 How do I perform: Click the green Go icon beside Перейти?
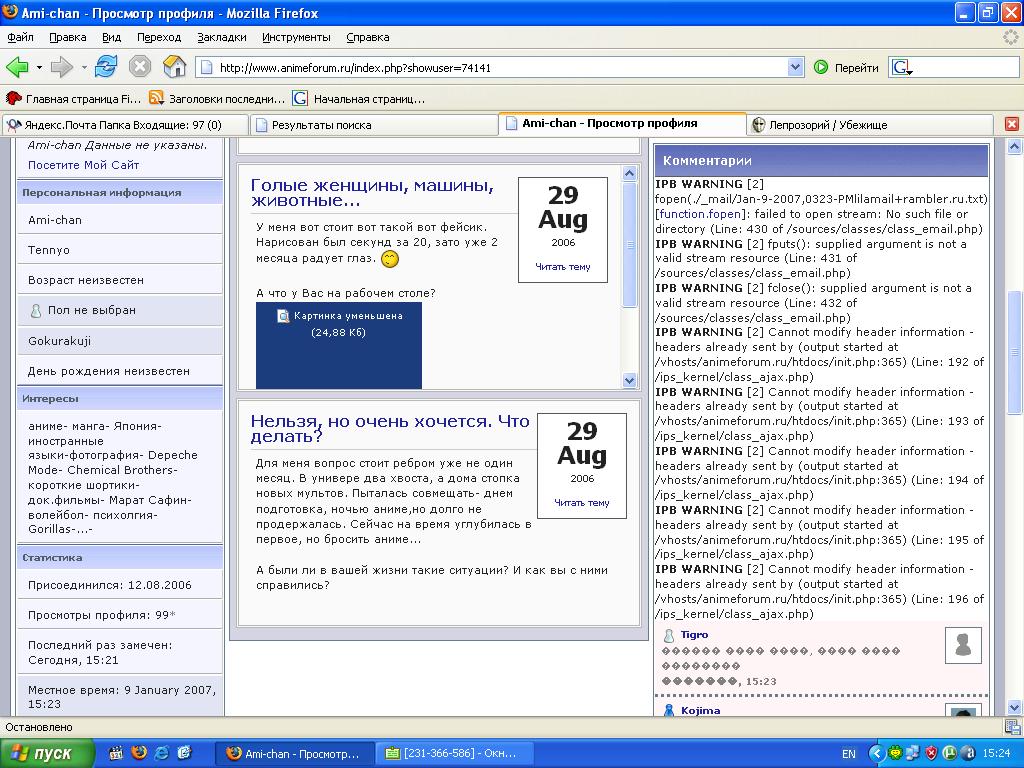(x=821, y=67)
